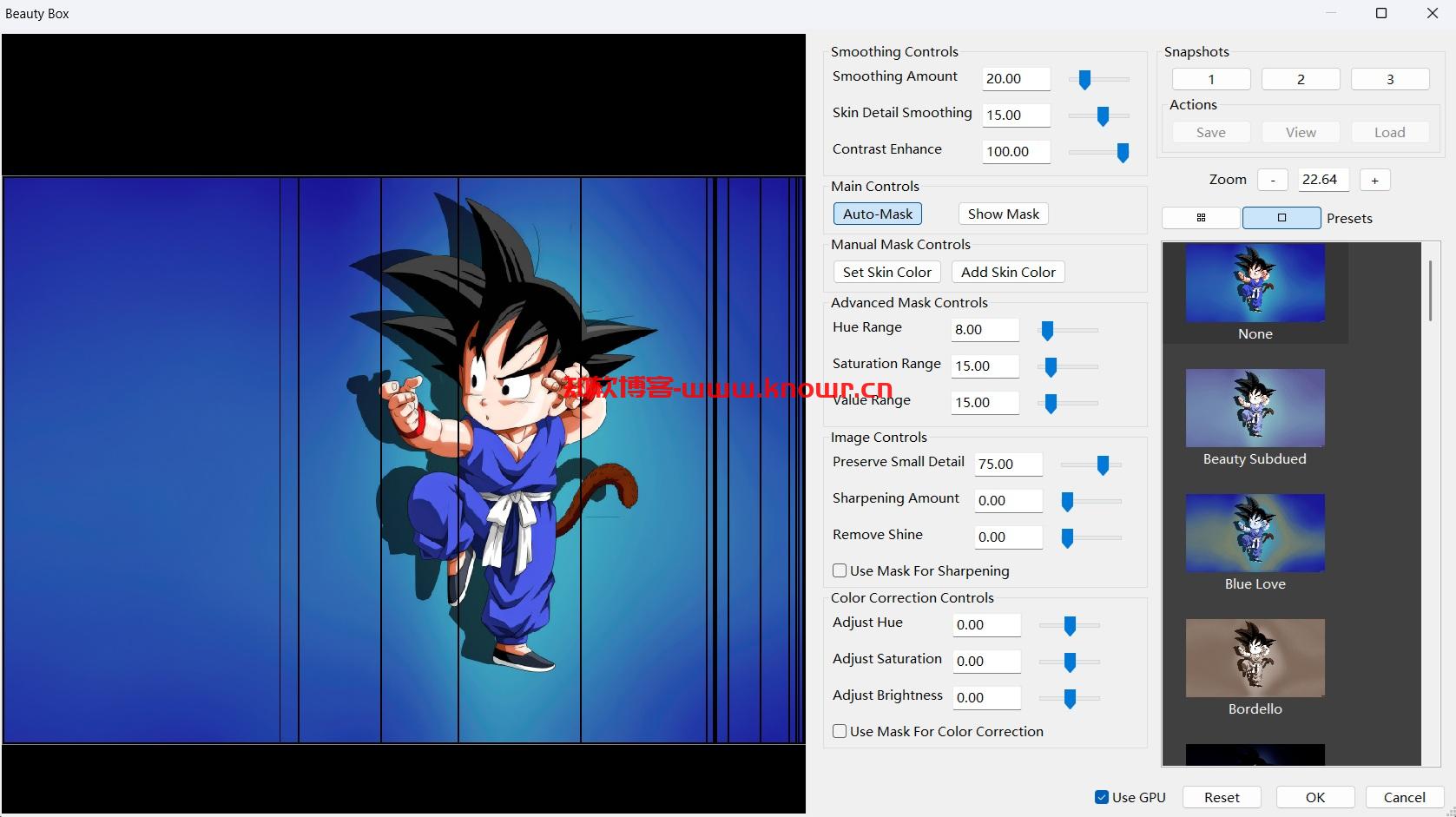Adjust the Contrast Enhance slider
Image resolution: width=1456 pixels, height=817 pixels.
1099,152
